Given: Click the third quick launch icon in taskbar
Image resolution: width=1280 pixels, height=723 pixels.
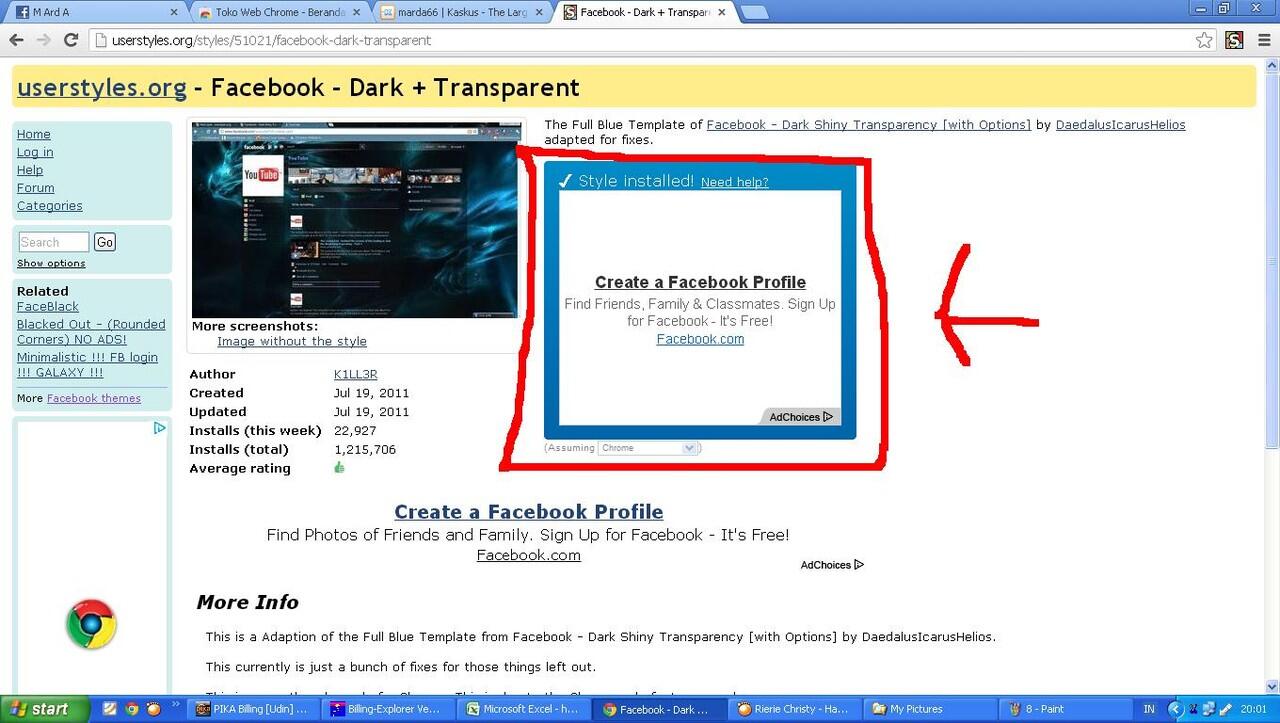Looking at the screenshot, I should click(x=153, y=709).
